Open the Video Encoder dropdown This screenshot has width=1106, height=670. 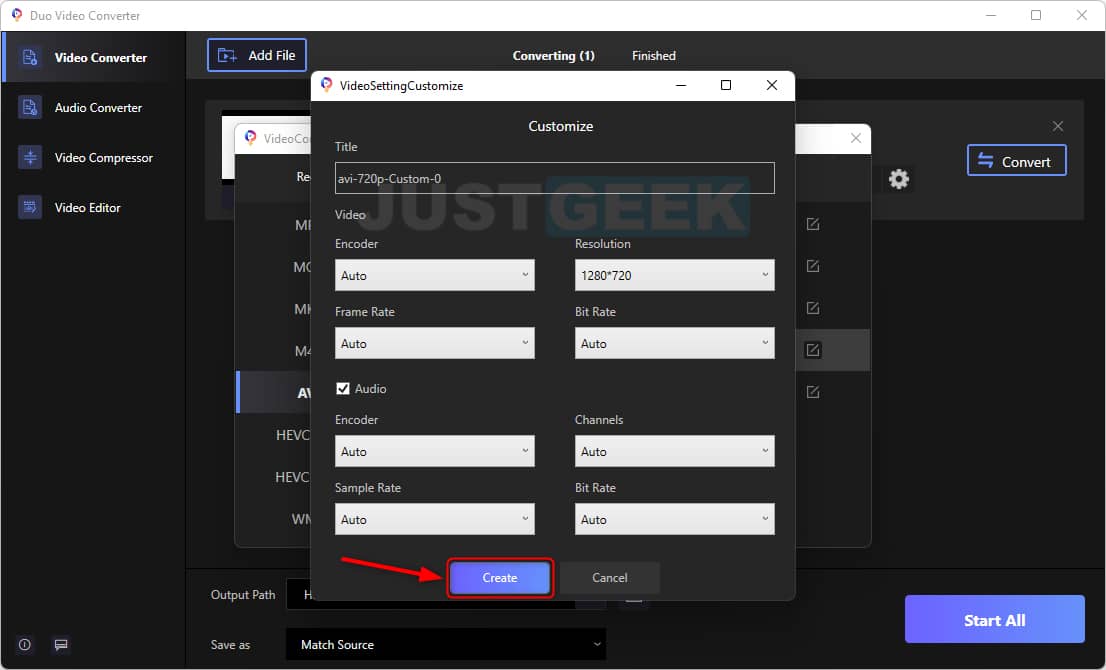[x=434, y=275]
